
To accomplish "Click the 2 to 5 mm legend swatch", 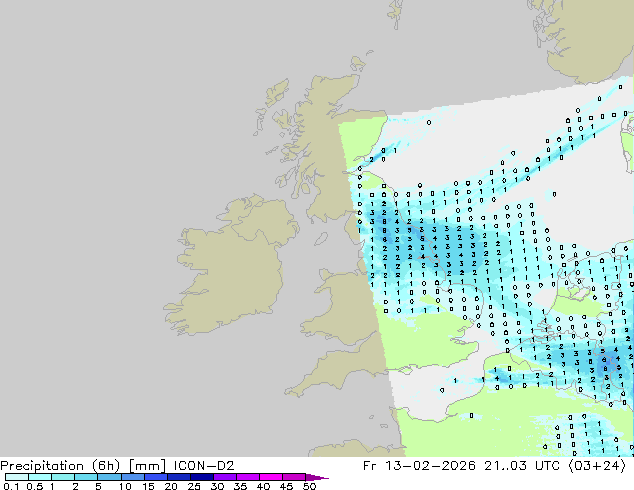I will point(86,477).
